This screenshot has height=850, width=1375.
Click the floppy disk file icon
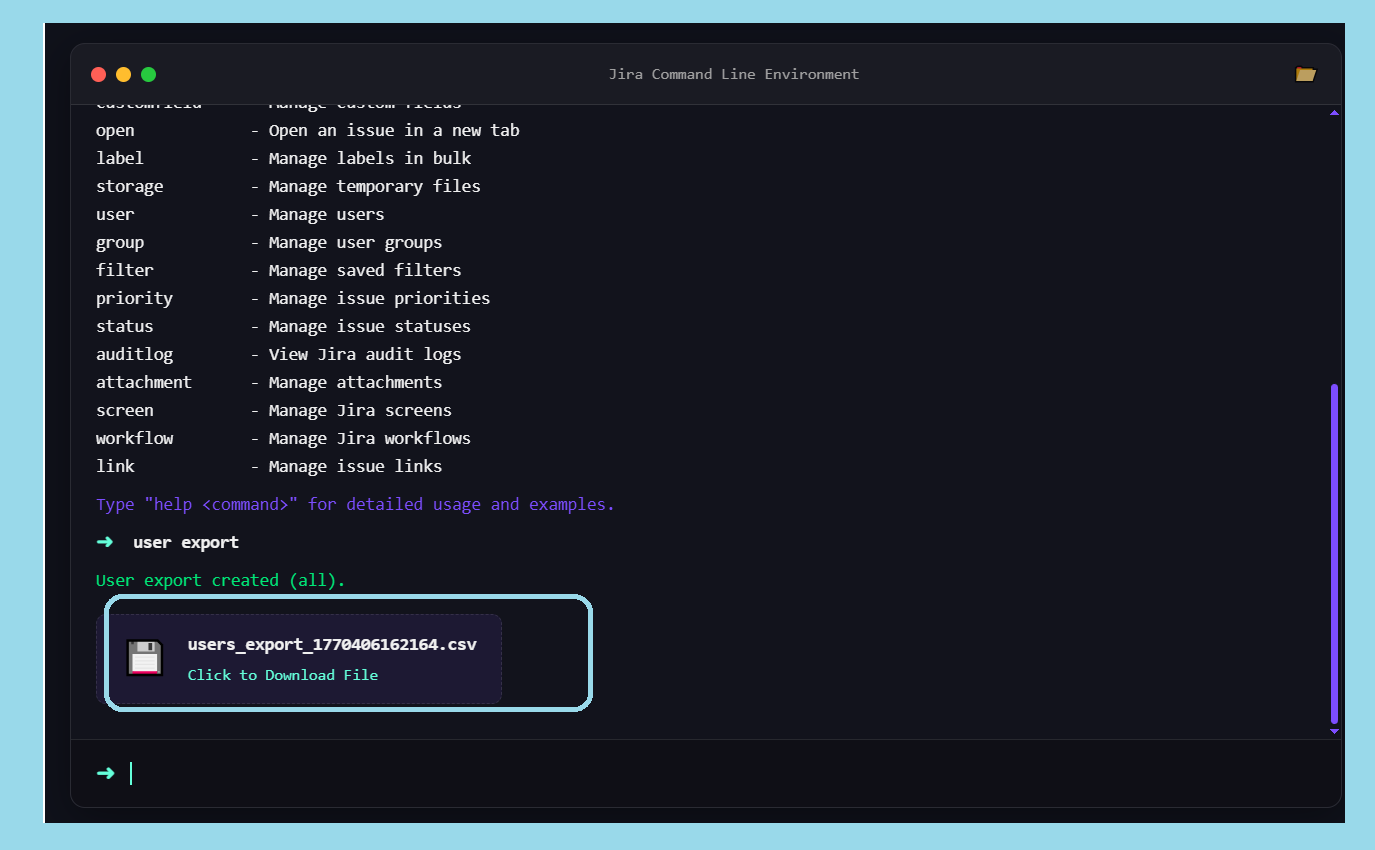(145, 658)
